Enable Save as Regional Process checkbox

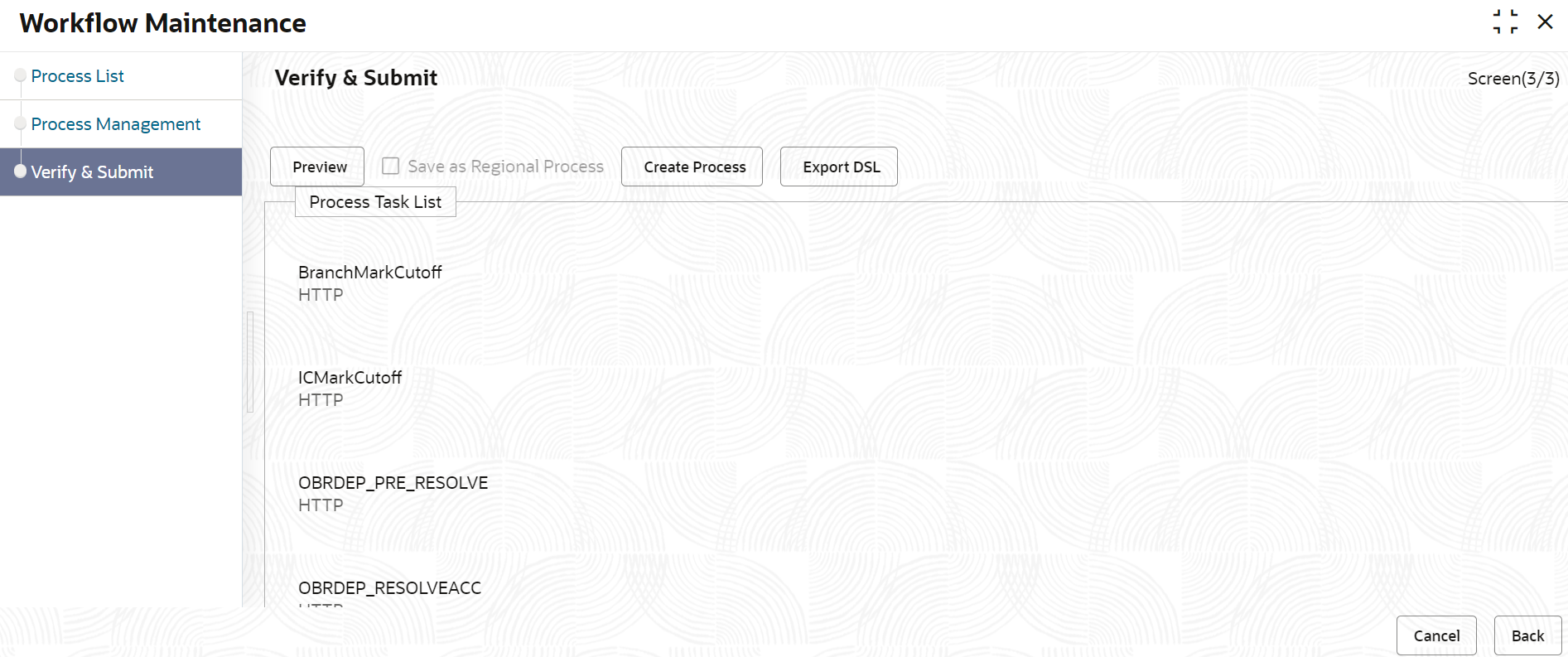[390, 166]
